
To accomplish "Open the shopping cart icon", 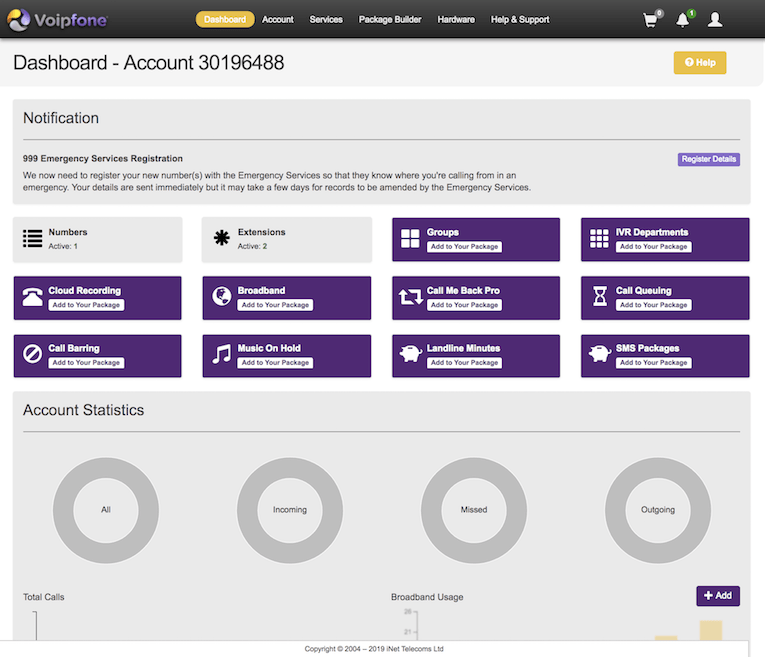I will tap(650, 20).
